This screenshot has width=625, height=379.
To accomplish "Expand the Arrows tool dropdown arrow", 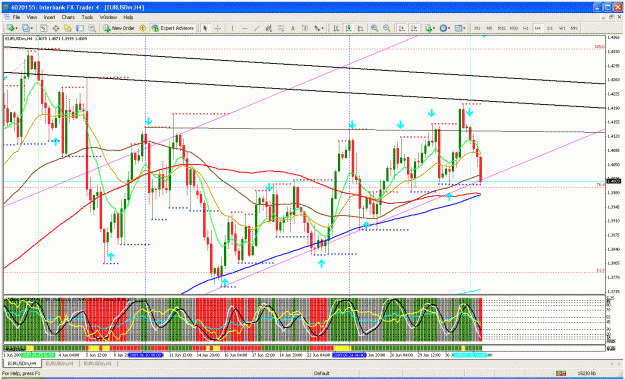I will [x=322, y=28].
